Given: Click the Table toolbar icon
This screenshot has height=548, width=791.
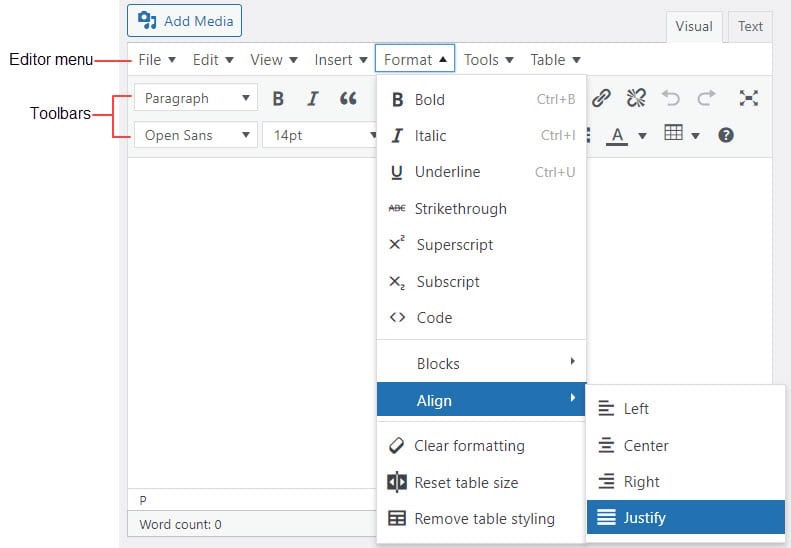Looking at the screenshot, I should 673,133.
